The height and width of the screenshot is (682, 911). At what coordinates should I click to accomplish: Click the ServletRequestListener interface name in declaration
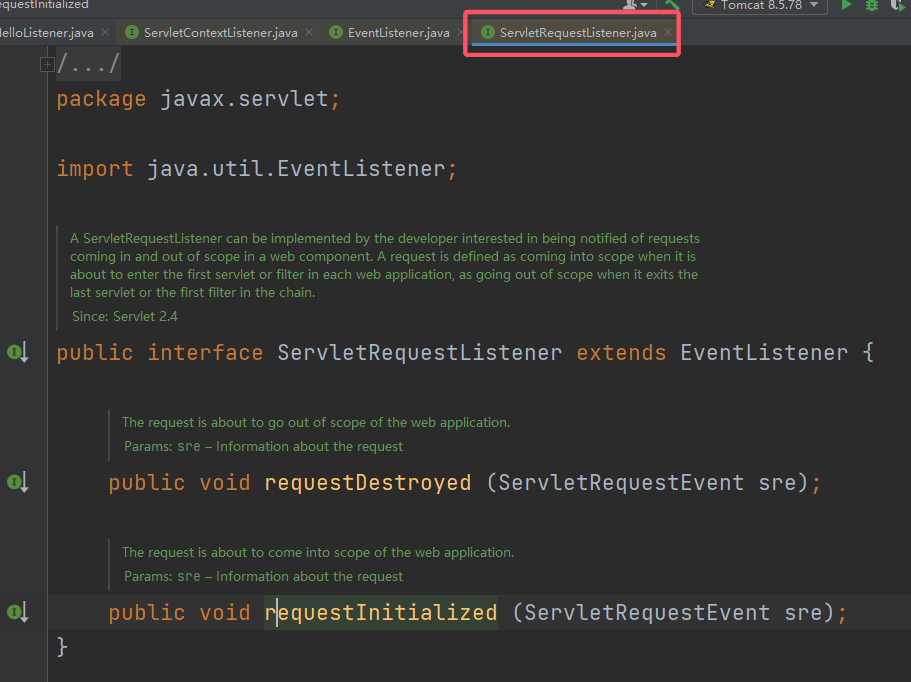click(x=419, y=353)
